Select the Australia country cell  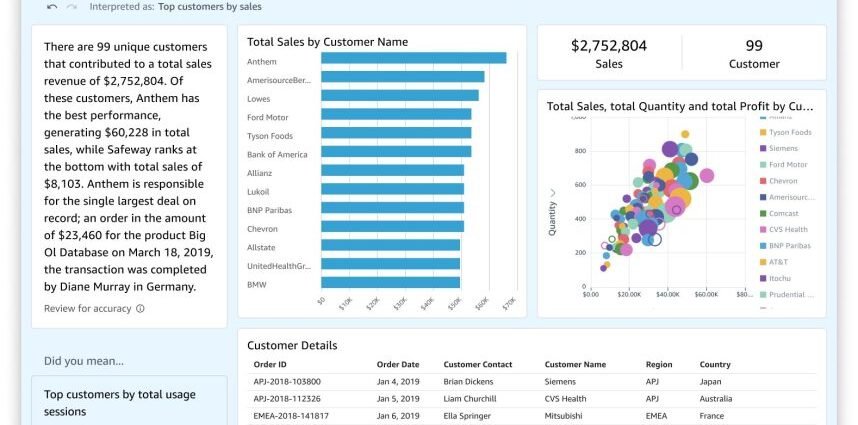tap(715, 399)
